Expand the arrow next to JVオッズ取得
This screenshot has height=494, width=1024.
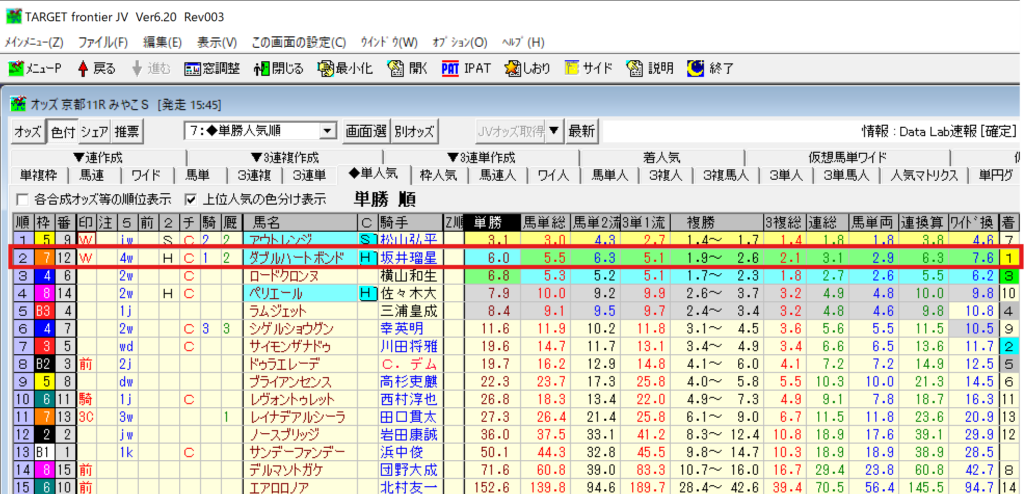[555, 131]
